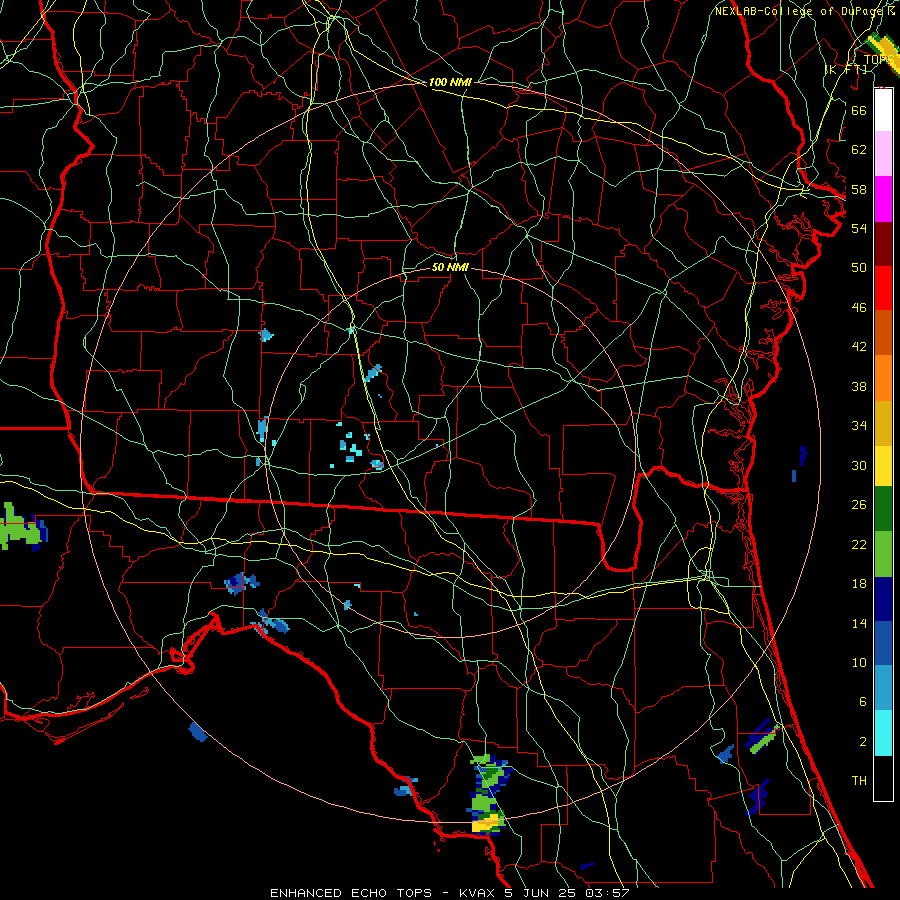Click the 26 scale label
This screenshot has height=900, width=900.
859,505
